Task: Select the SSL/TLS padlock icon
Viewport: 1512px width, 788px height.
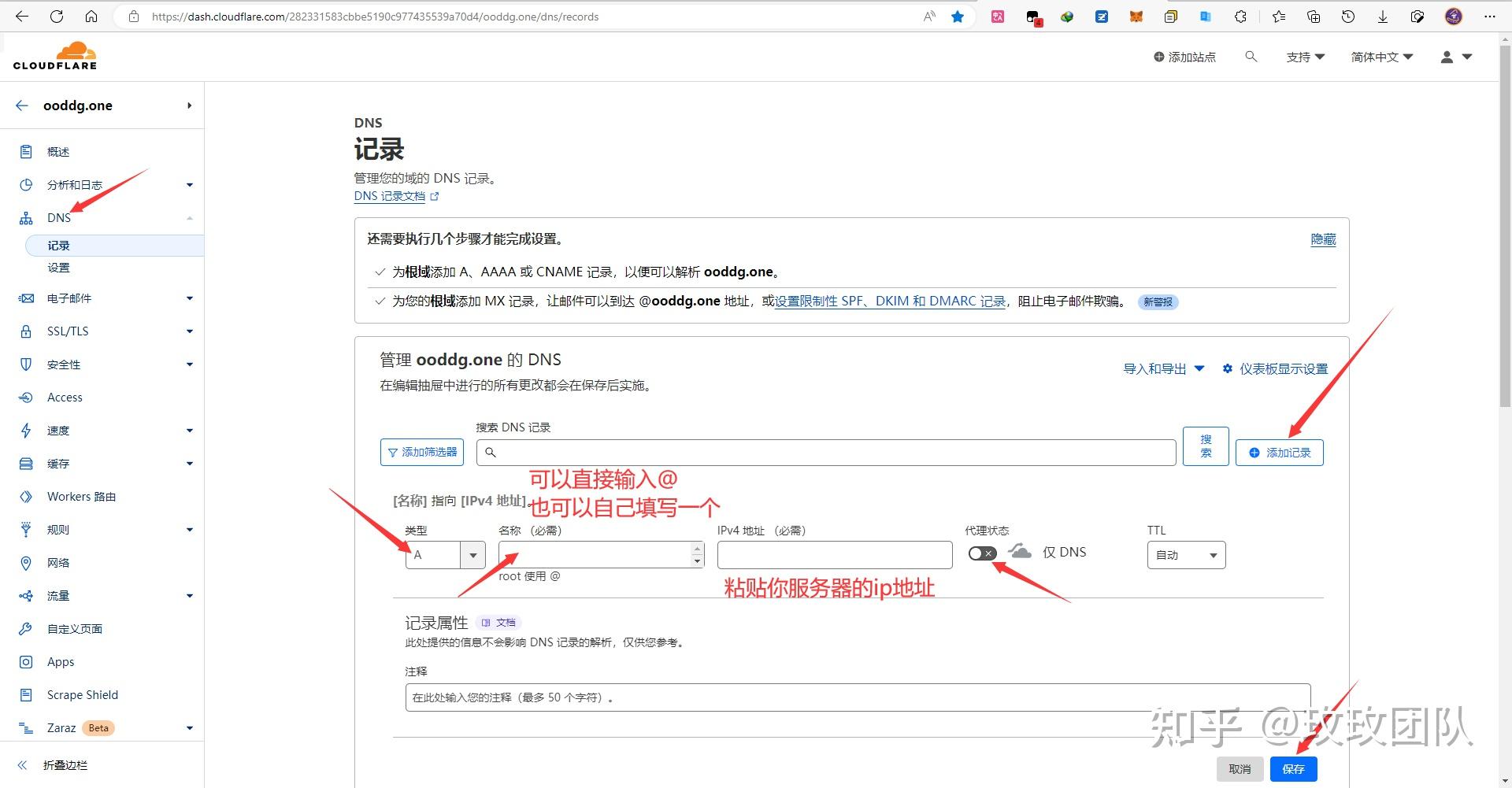Action: (x=26, y=331)
